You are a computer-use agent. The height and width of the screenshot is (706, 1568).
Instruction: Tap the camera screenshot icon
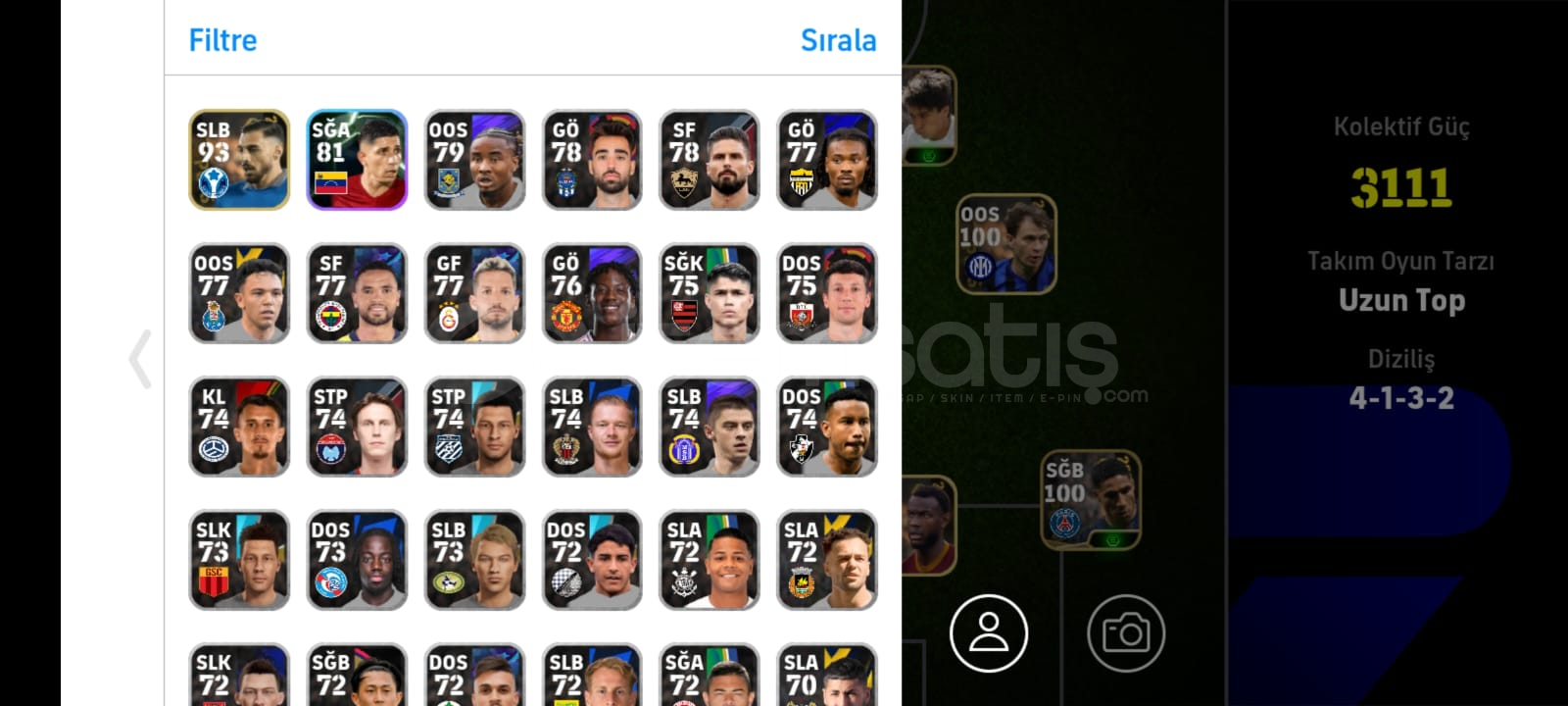coord(1126,633)
